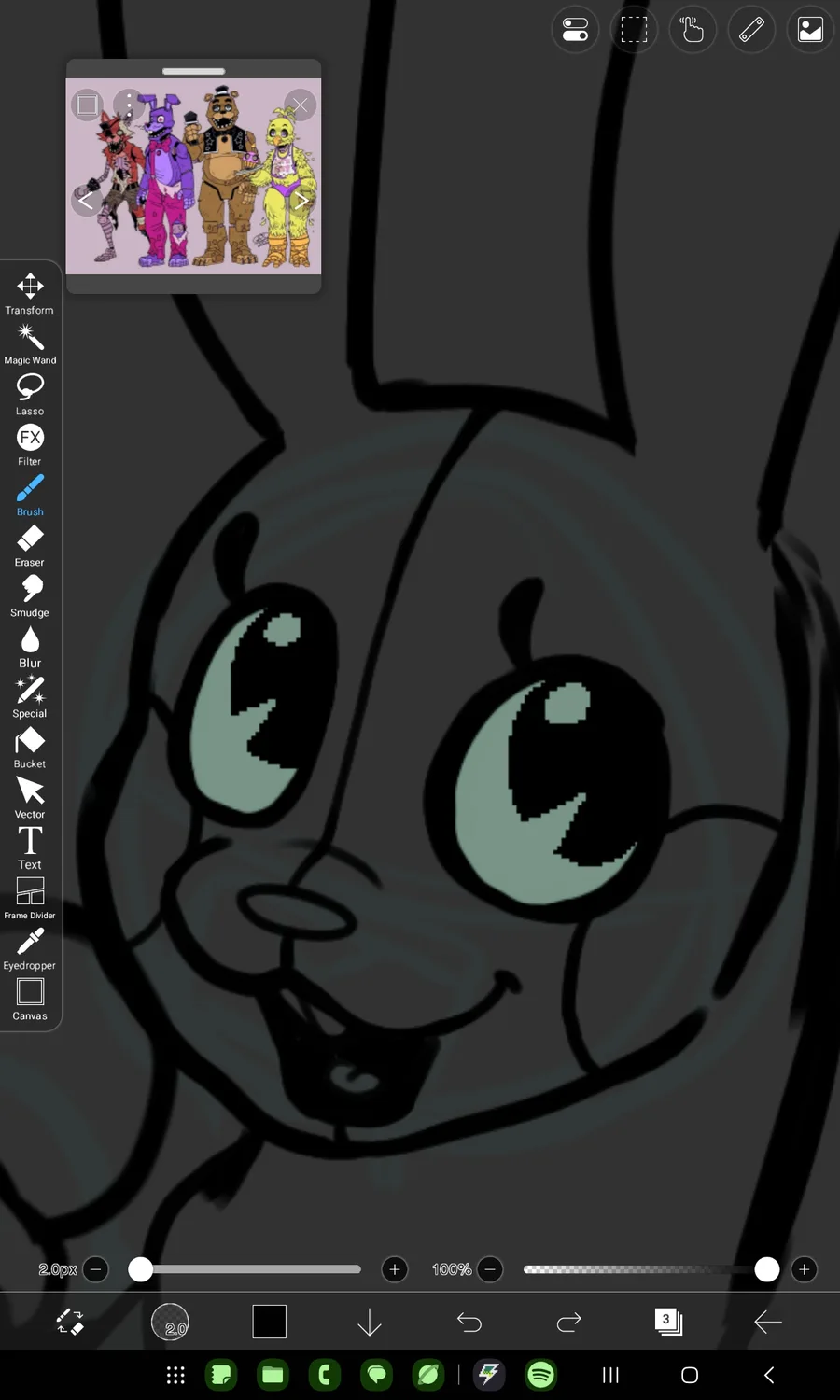The width and height of the screenshot is (840, 1400).
Task: Close the reference image window
Action: click(x=300, y=105)
